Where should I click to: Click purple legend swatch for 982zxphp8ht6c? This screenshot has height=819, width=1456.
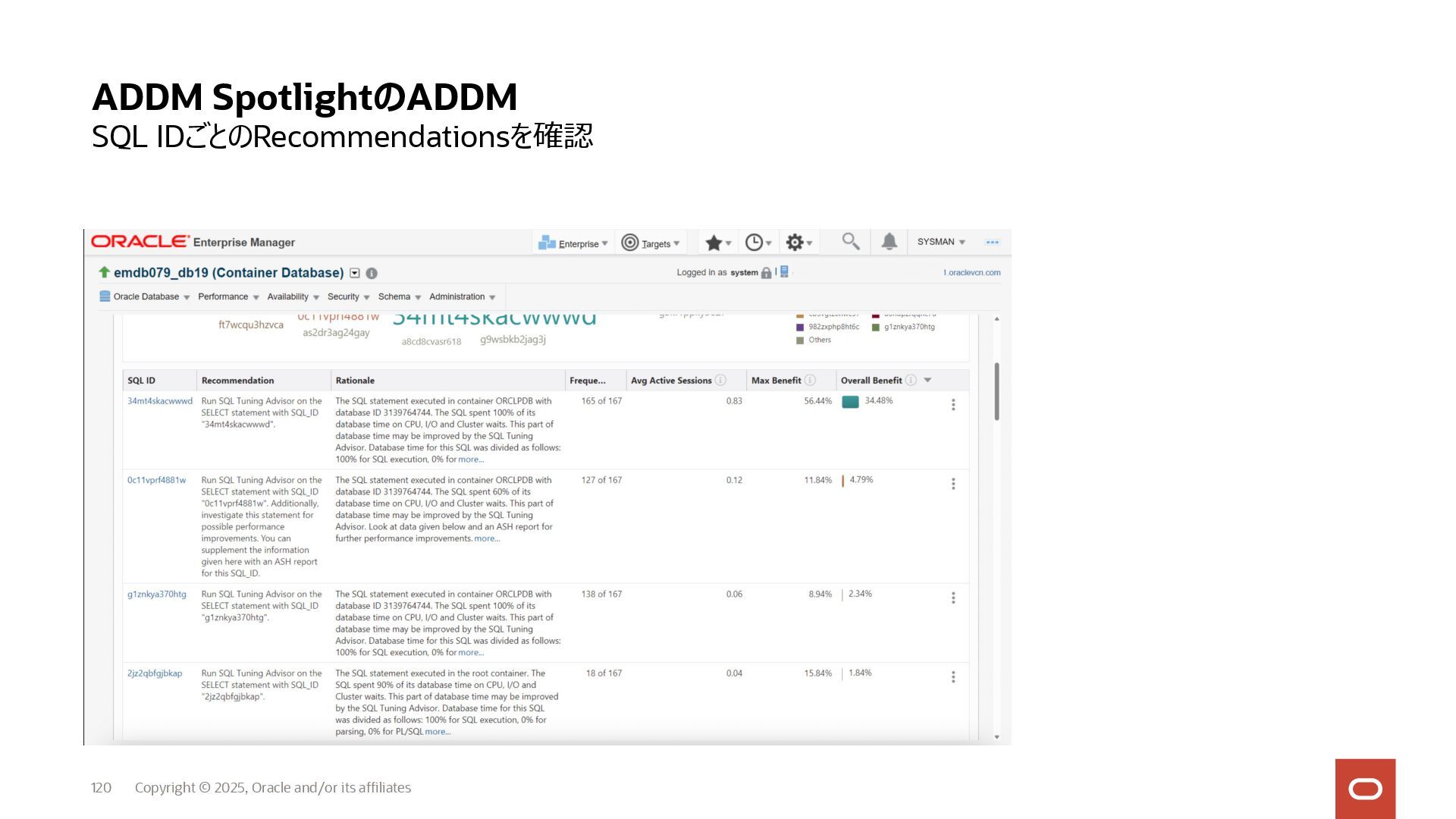pyautogui.click(x=800, y=328)
